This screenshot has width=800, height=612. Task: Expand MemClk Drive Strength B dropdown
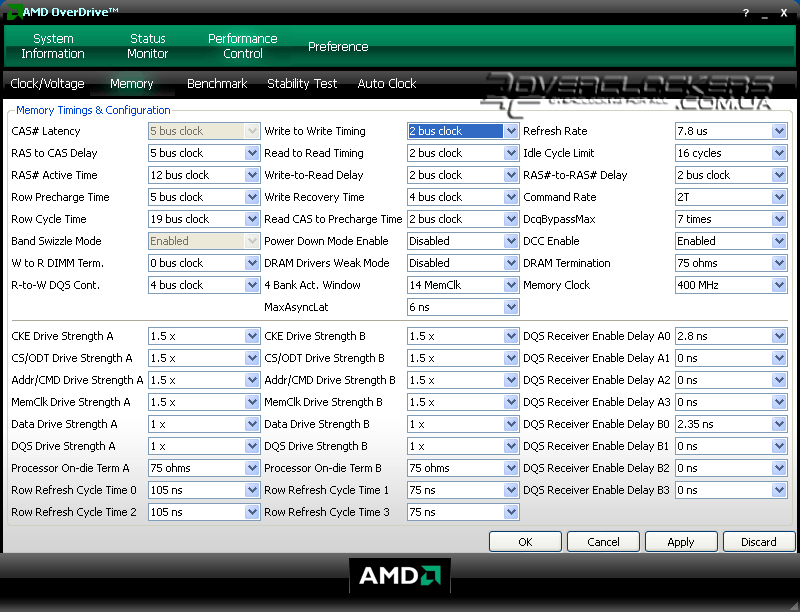511,402
